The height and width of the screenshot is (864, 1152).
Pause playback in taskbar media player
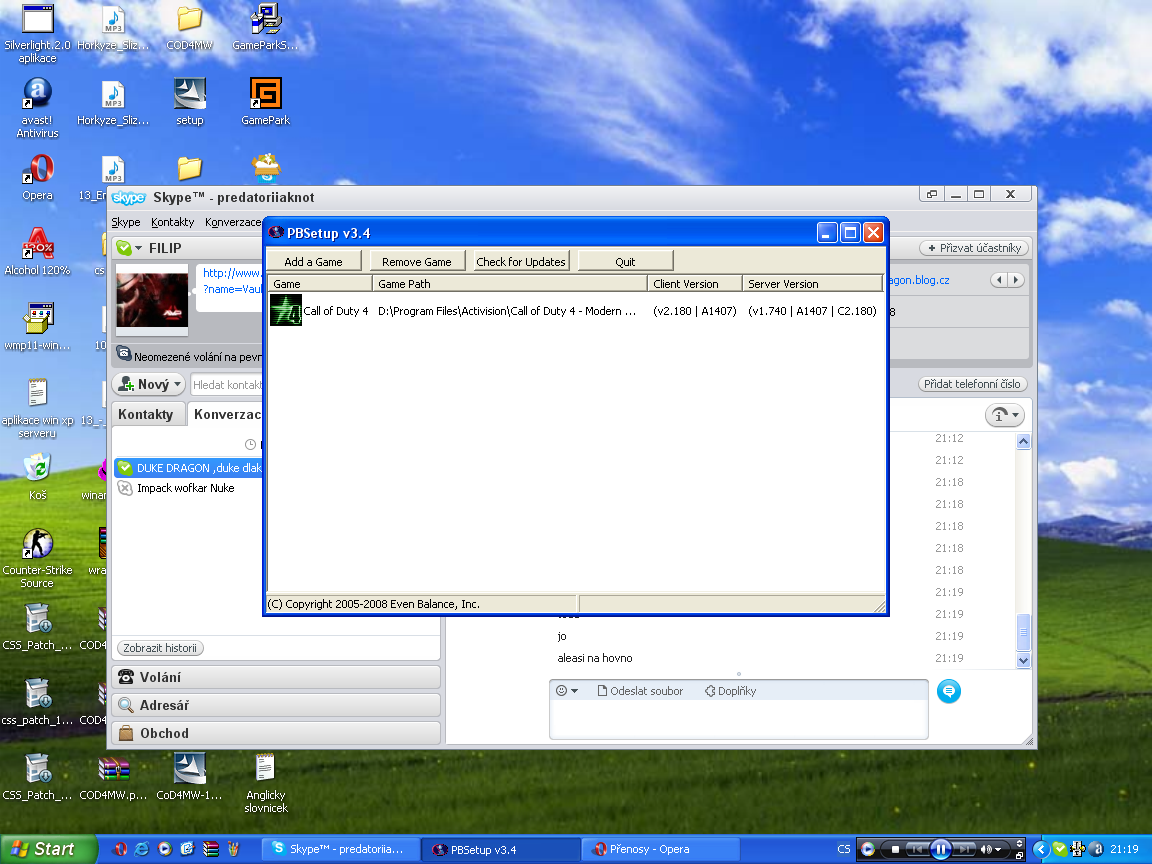pos(940,849)
